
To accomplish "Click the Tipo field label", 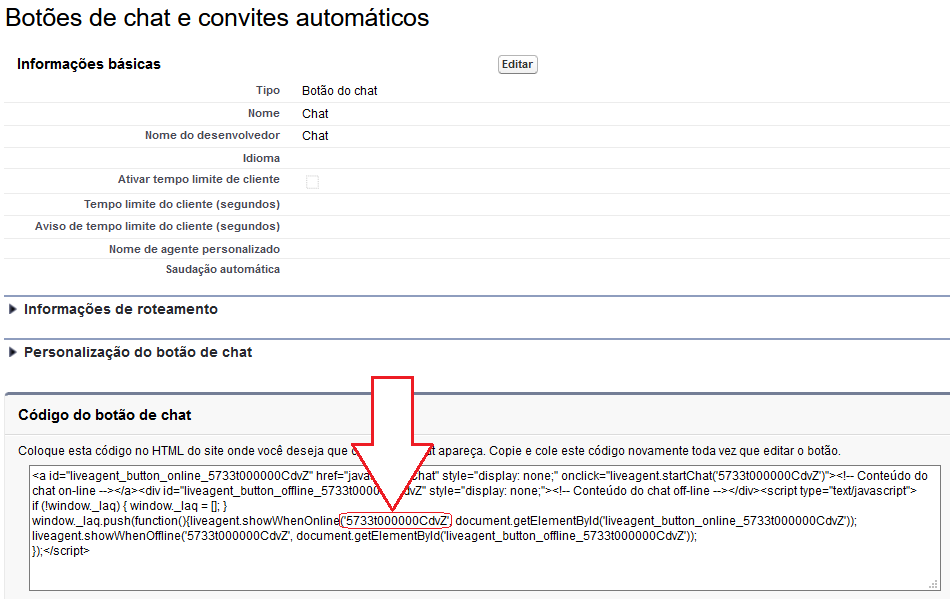I will tap(268, 90).
